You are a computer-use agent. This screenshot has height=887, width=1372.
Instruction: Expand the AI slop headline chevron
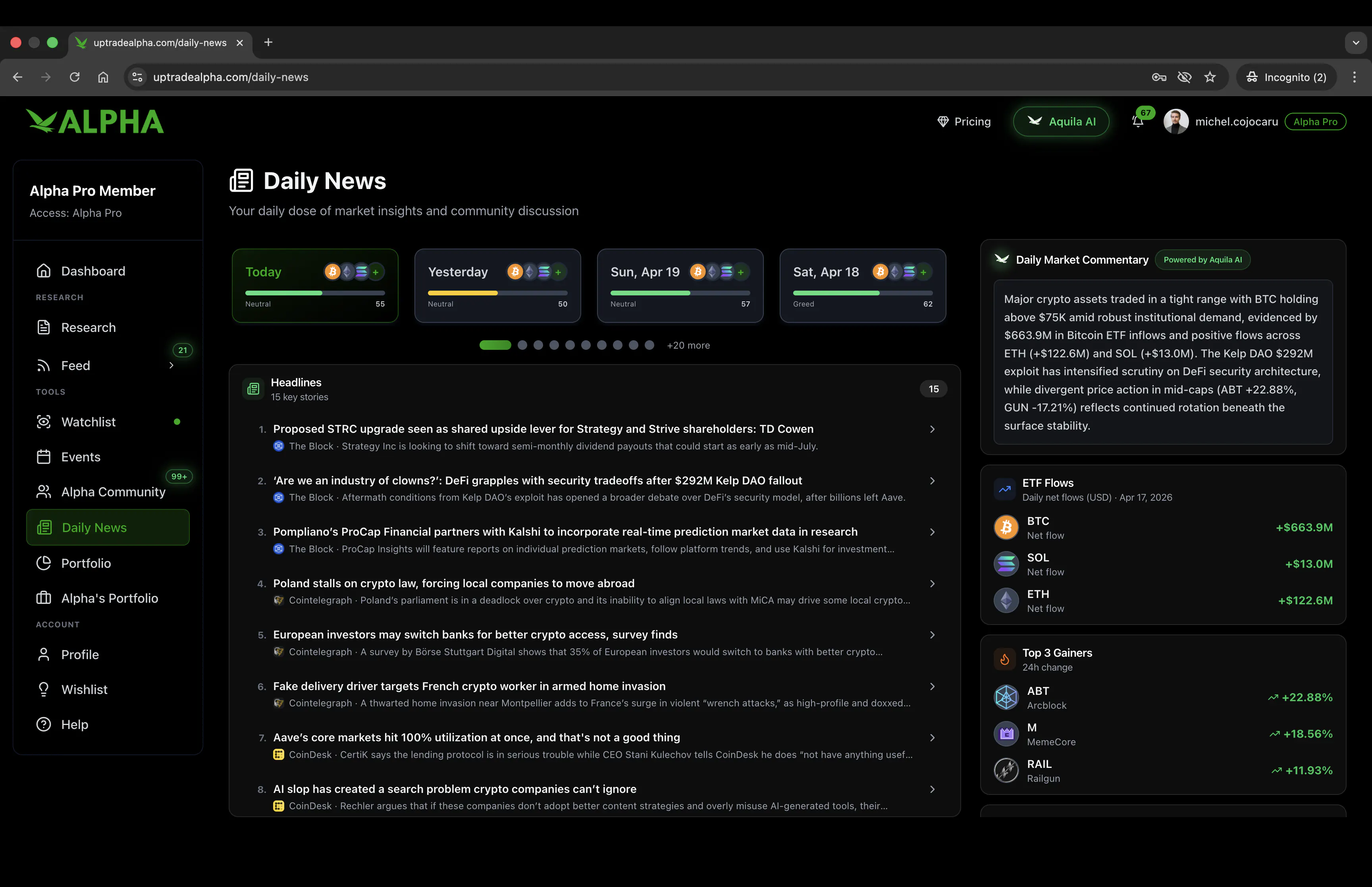tap(932, 789)
